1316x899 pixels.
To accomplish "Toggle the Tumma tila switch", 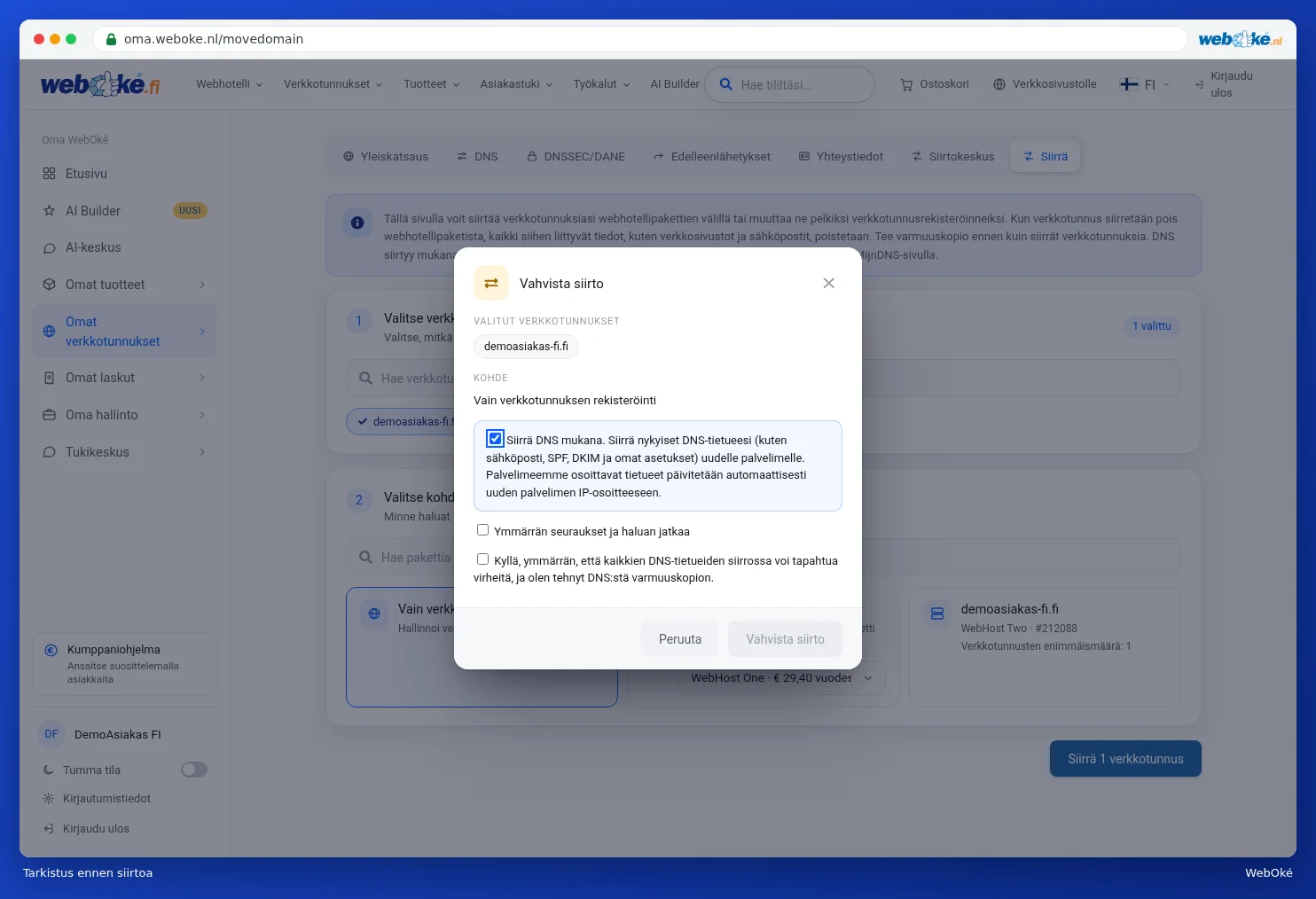I will (x=194, y=770).
